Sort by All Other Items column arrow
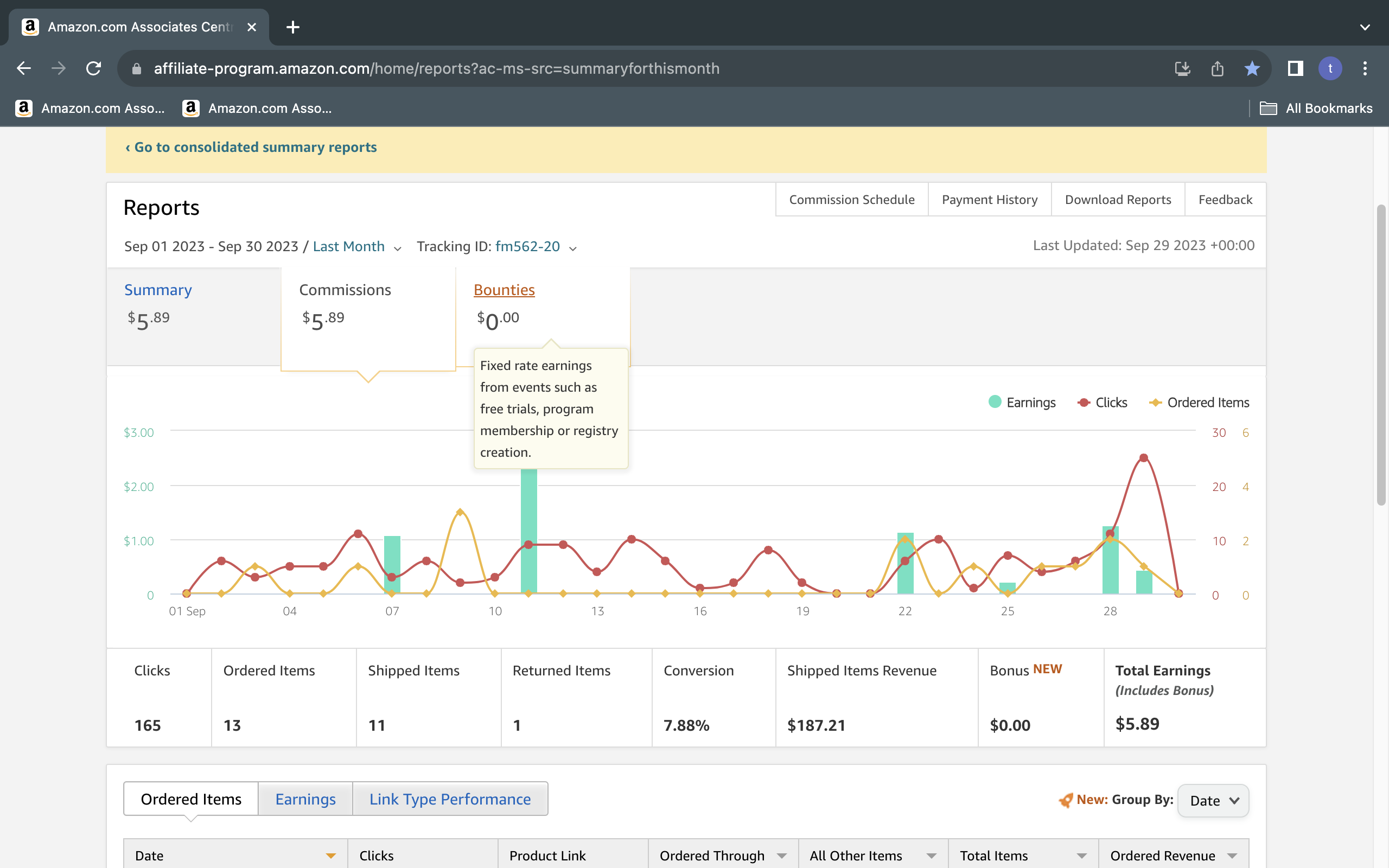The width and height of the screenshot is (1389, 868). point(932,856)
